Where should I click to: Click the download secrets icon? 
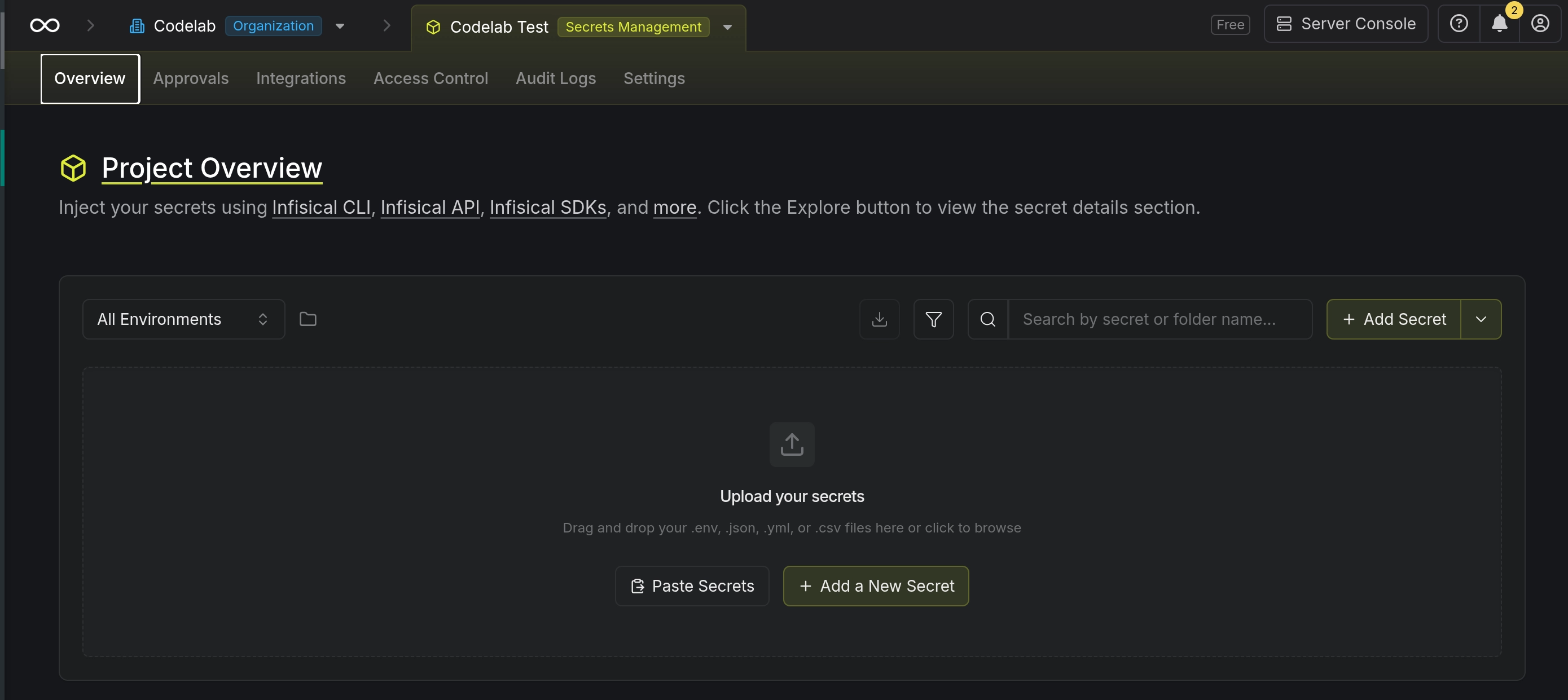[879, 319]
